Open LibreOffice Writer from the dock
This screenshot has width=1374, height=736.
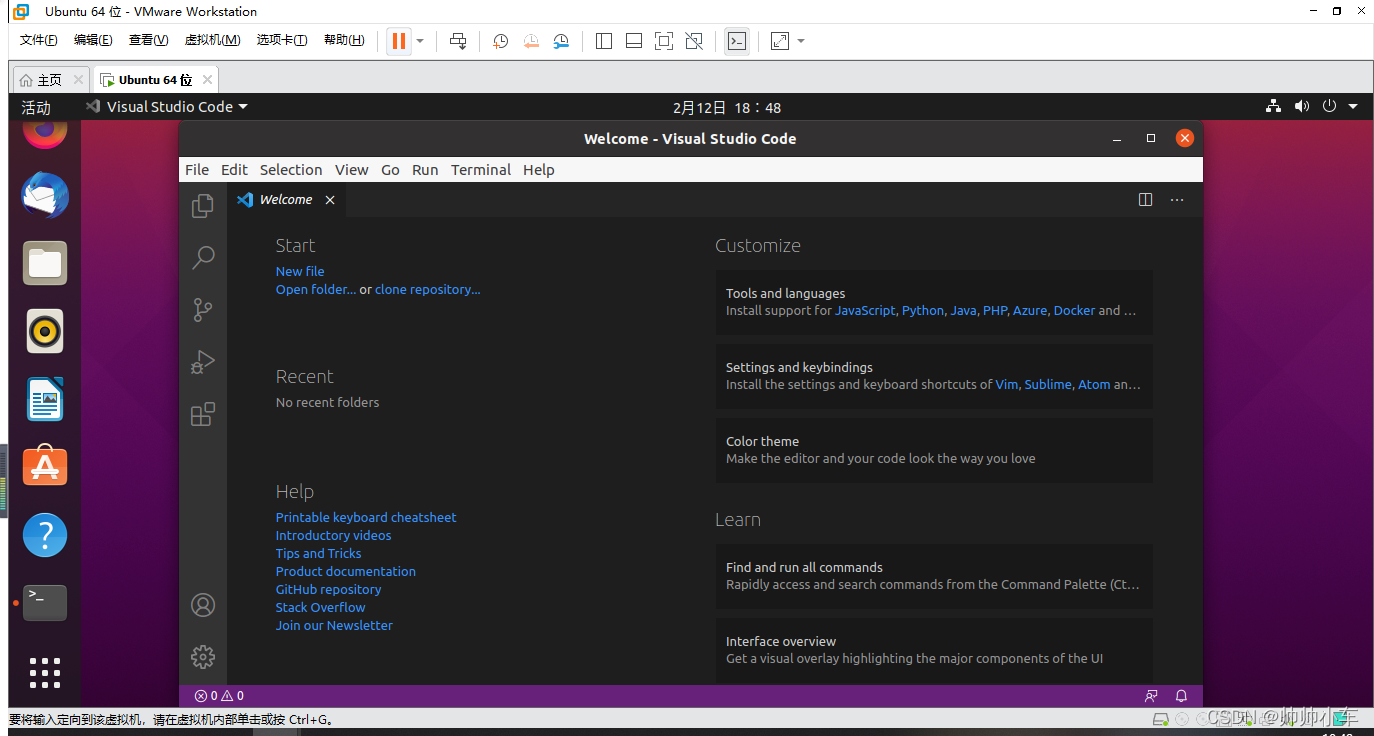45,399
